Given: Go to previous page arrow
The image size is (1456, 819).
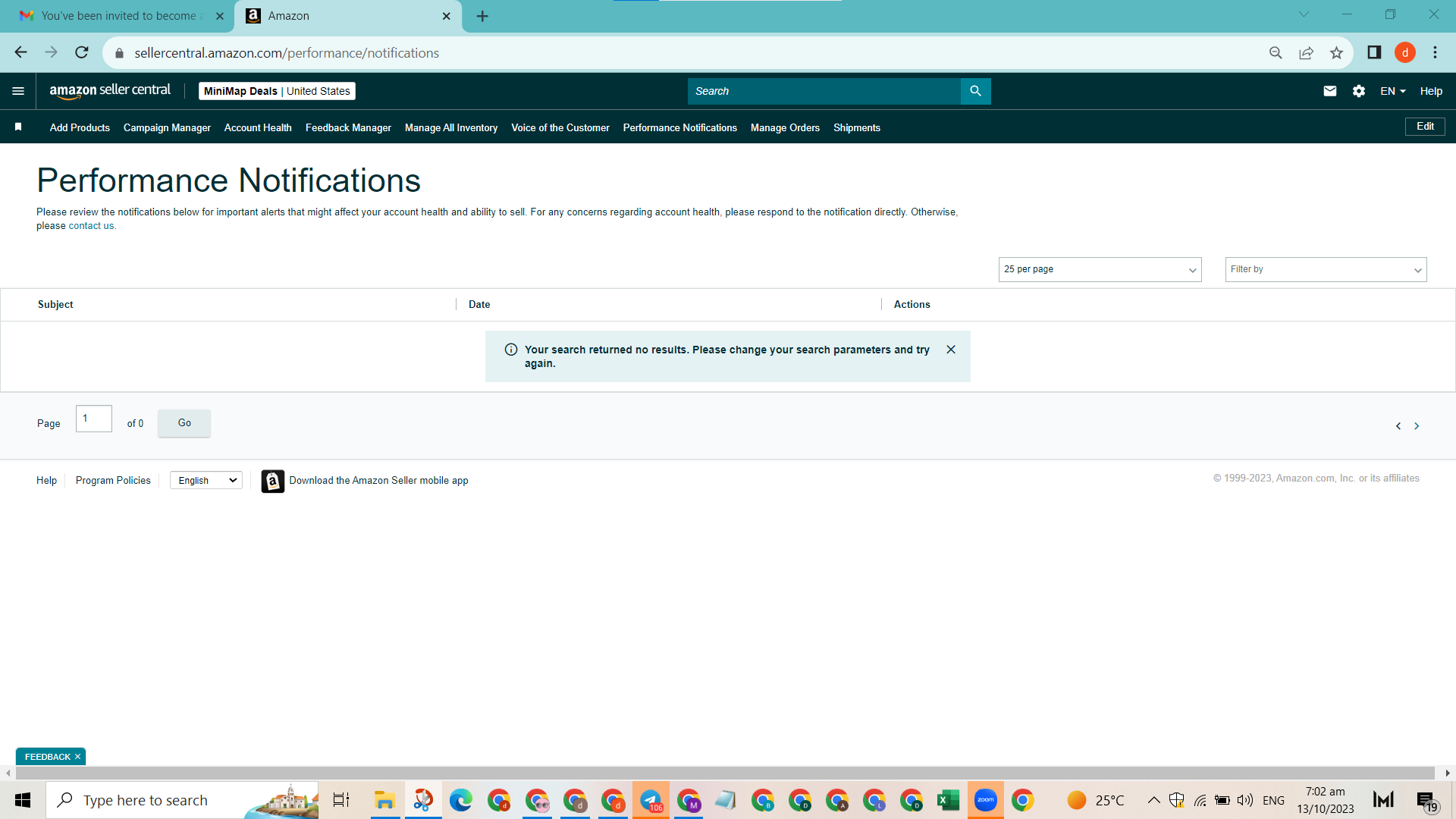Looking at the screenshot, I should 1398,426.
